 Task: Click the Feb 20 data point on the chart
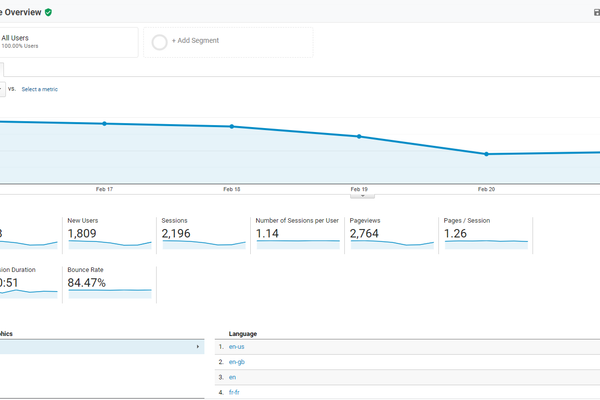point(486,154)
